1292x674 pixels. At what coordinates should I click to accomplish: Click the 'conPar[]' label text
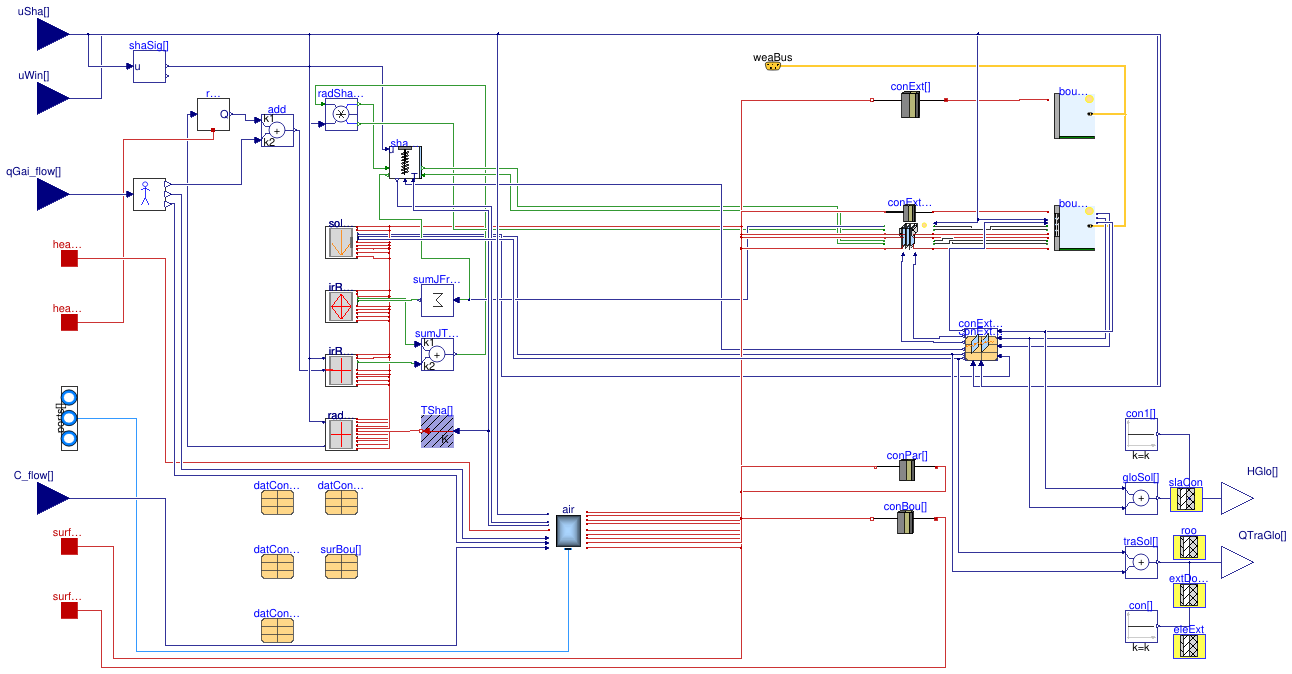click(907, 455)
